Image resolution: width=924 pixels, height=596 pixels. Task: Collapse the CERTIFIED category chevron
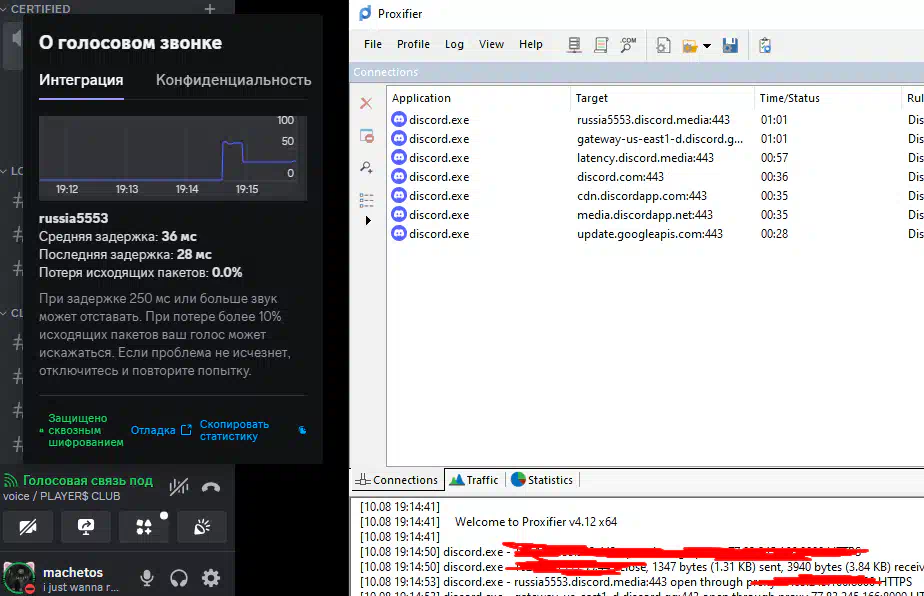click(5, 9)
